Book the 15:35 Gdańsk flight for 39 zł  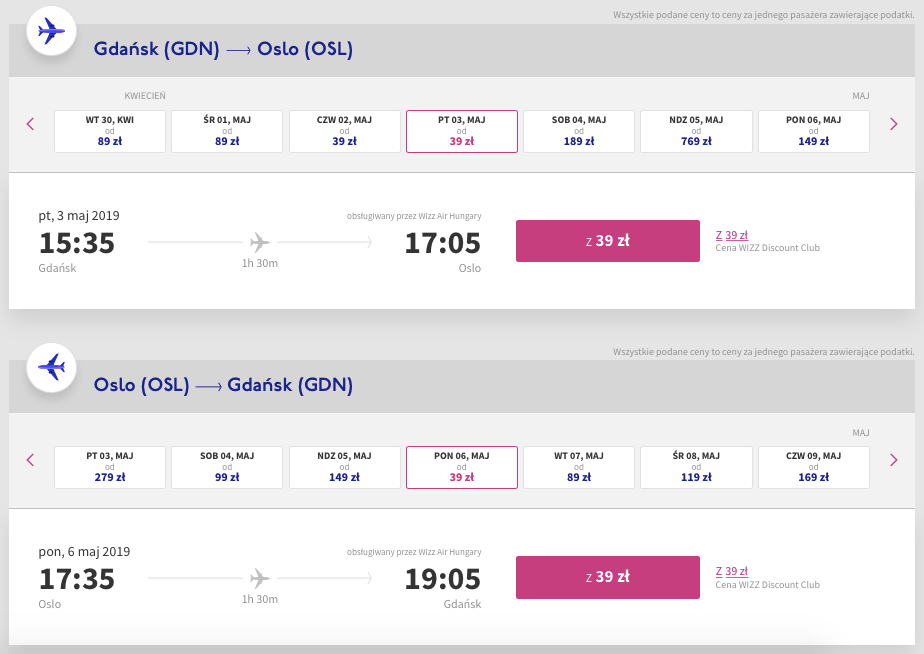click(607, 241)
